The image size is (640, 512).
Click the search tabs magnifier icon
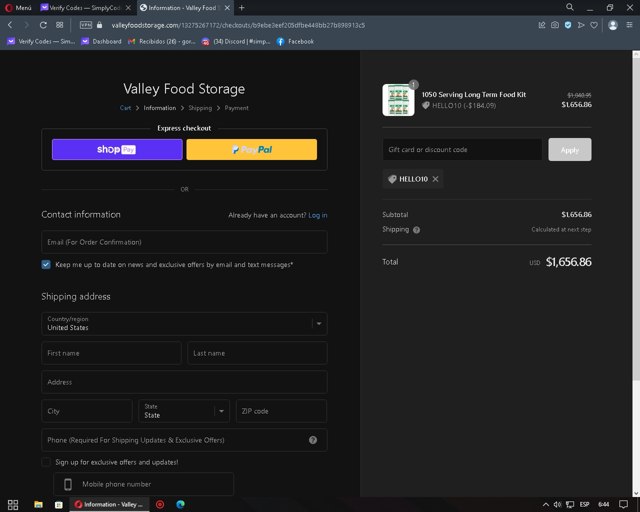tap(570, 7)
